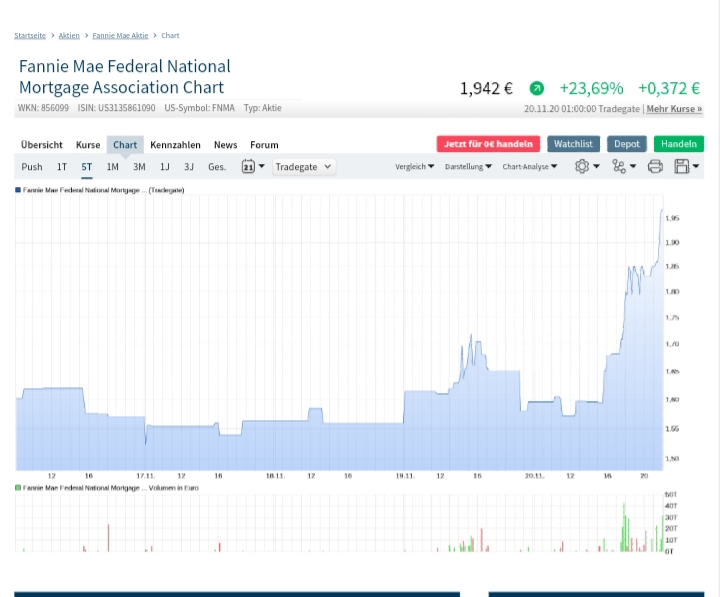720x597 pixels.
Task: Click the Depot button
Action: point(627,144)
